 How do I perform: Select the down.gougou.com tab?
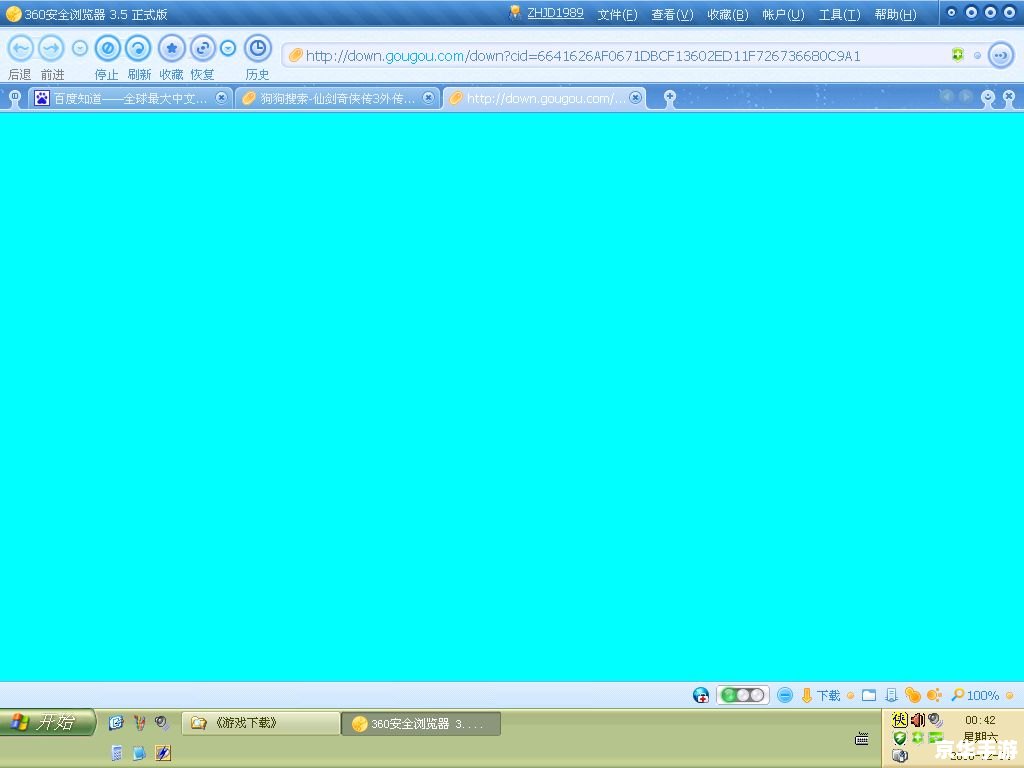(x=545, y=99)
